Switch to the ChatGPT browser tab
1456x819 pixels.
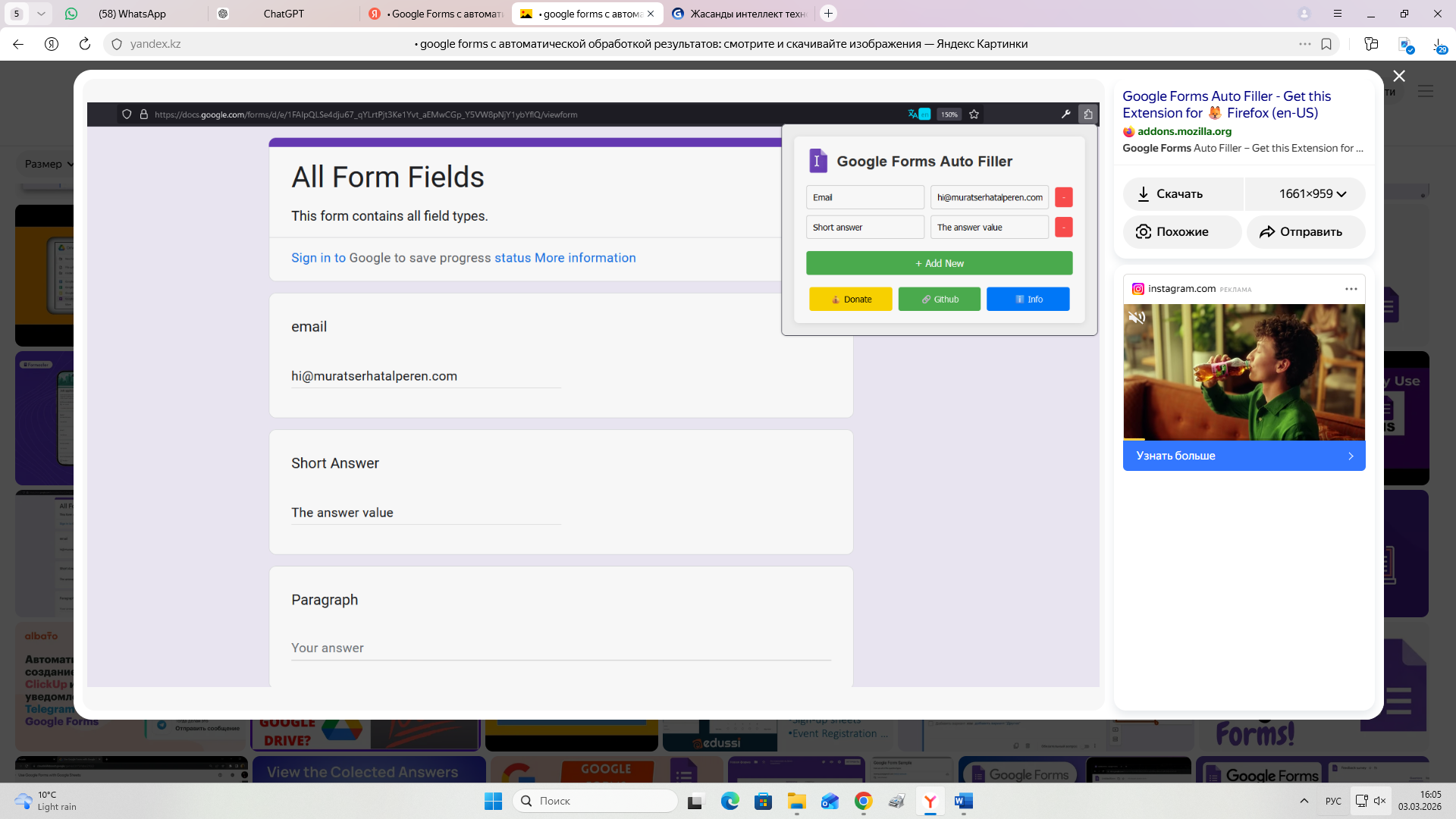click(x=283, y=14)
